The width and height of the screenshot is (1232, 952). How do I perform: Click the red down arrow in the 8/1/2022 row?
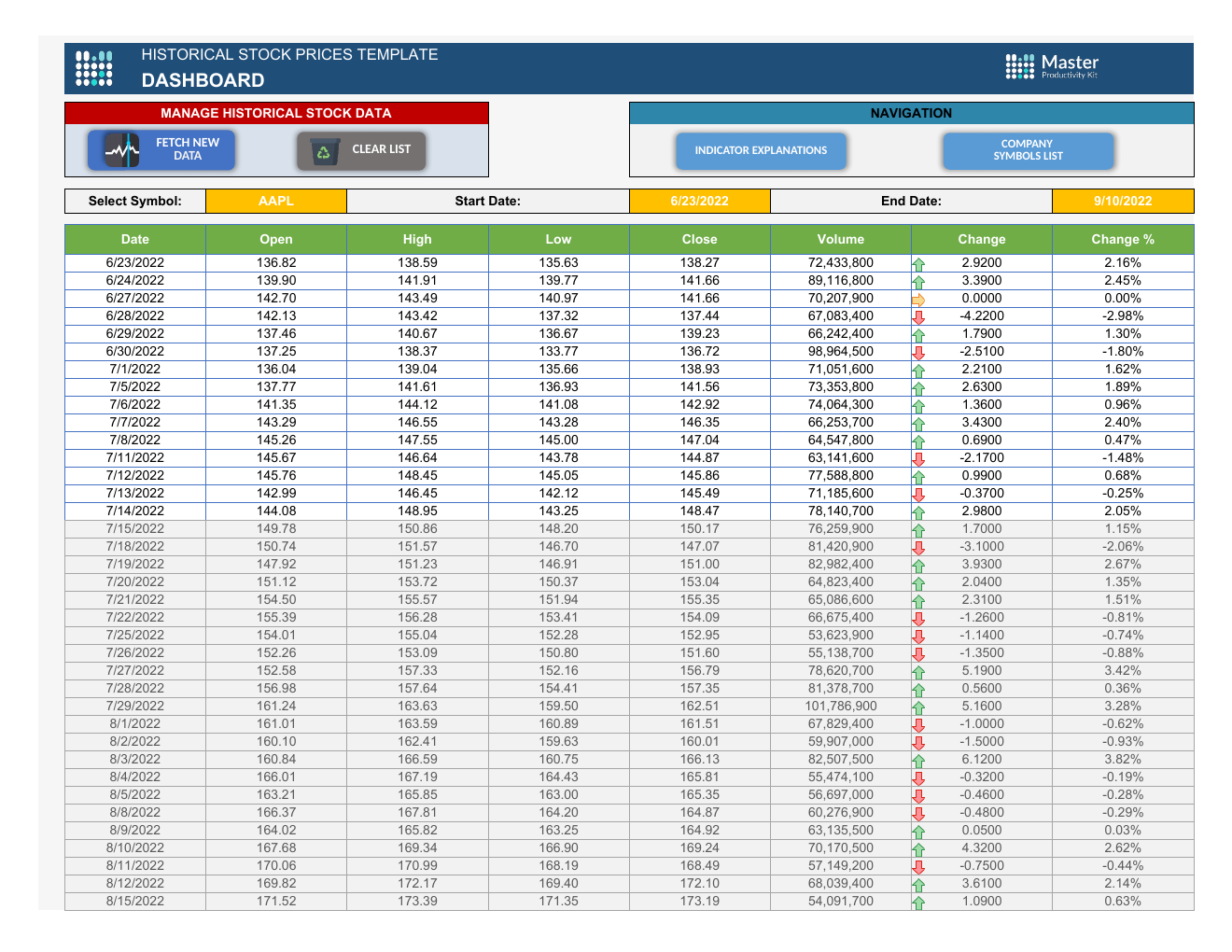tap(918, 725)
